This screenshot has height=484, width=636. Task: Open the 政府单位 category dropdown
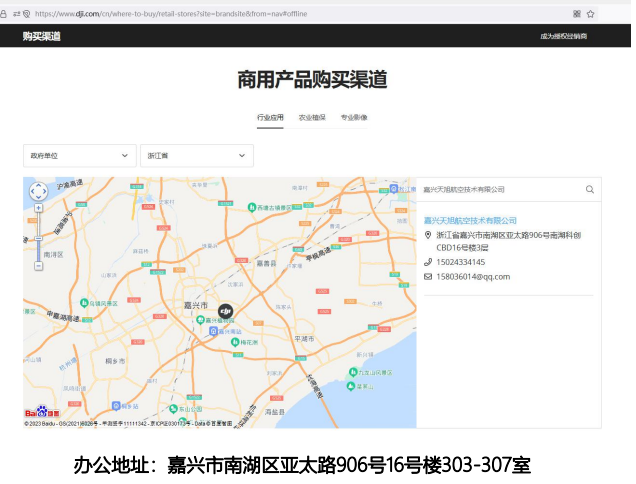tap(79, 156)
